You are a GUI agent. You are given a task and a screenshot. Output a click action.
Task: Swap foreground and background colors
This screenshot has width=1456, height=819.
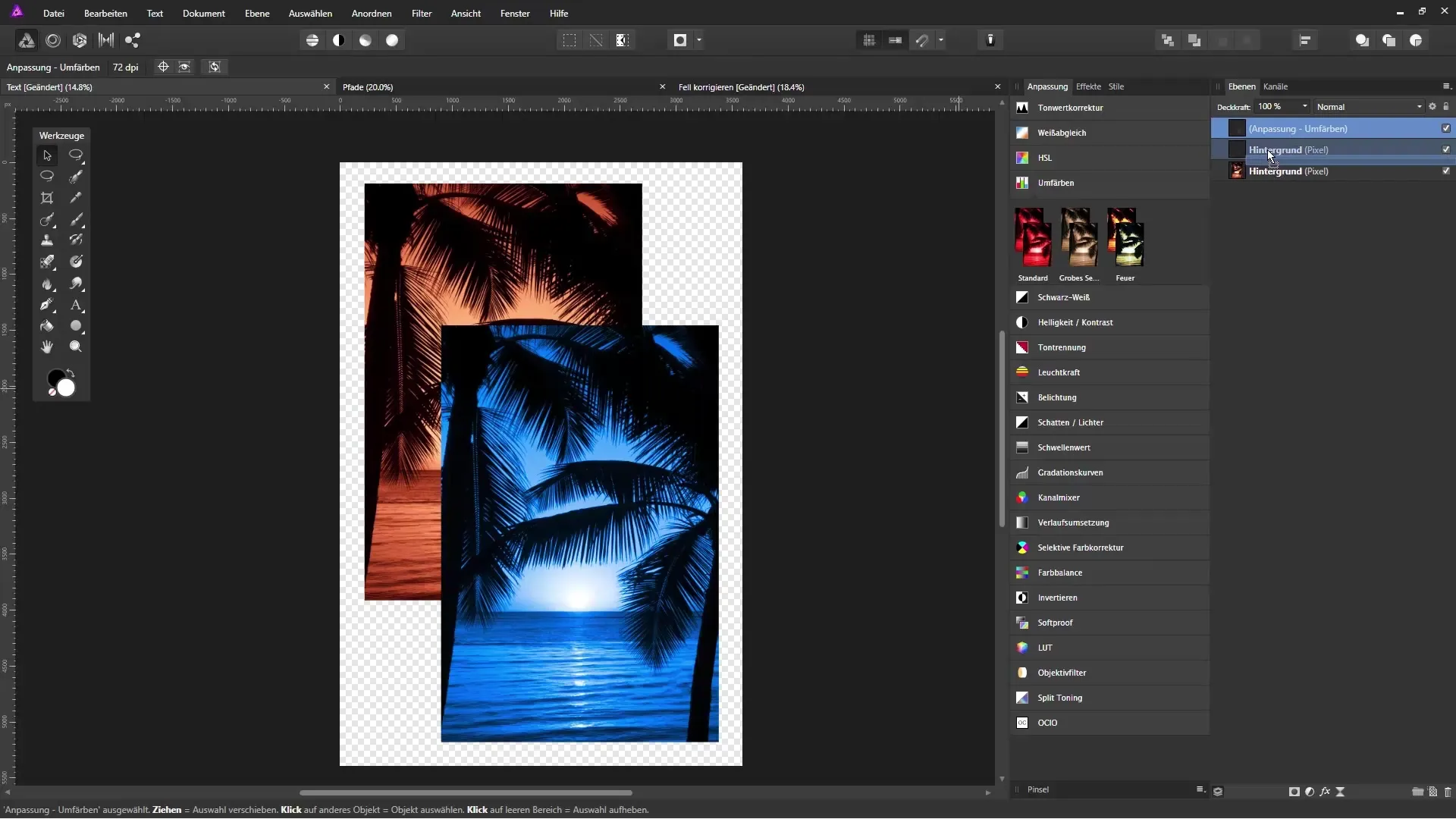71,372
